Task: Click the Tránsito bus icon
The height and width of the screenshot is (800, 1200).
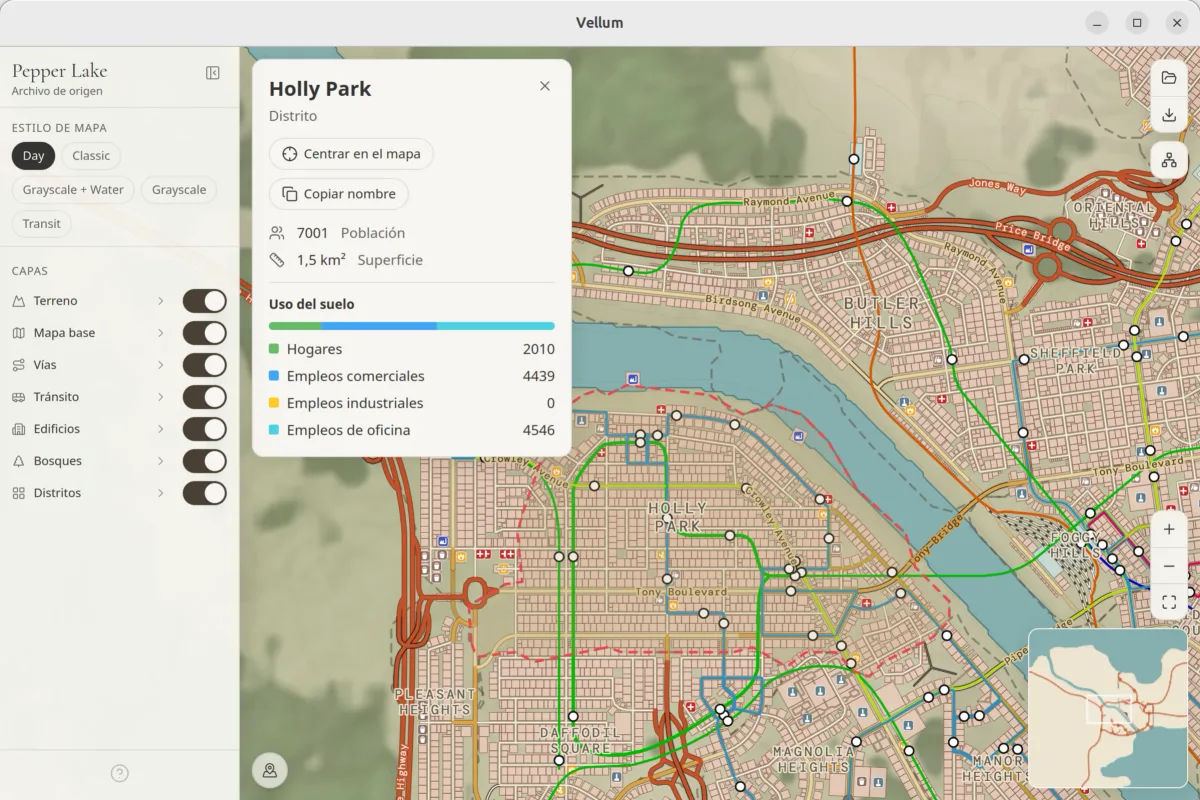Action: tap(19, 397)
